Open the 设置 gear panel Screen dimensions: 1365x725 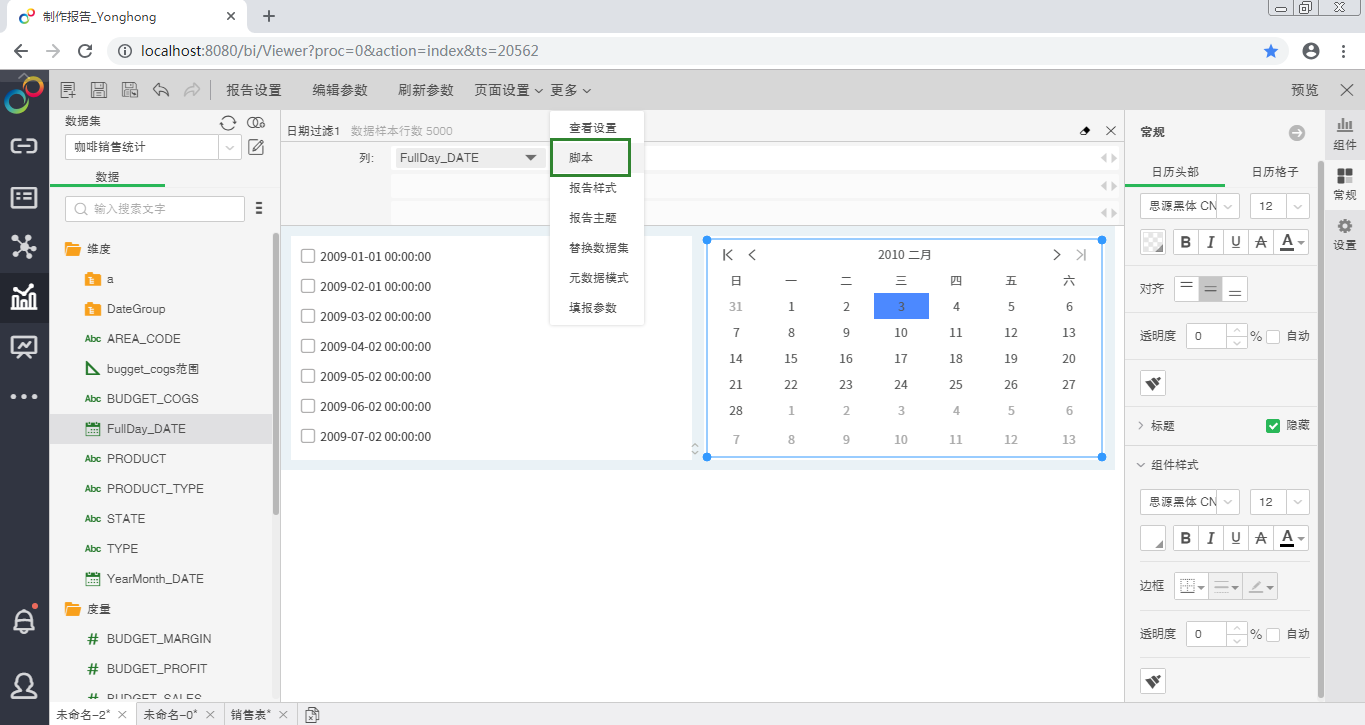pos(1345,235)
